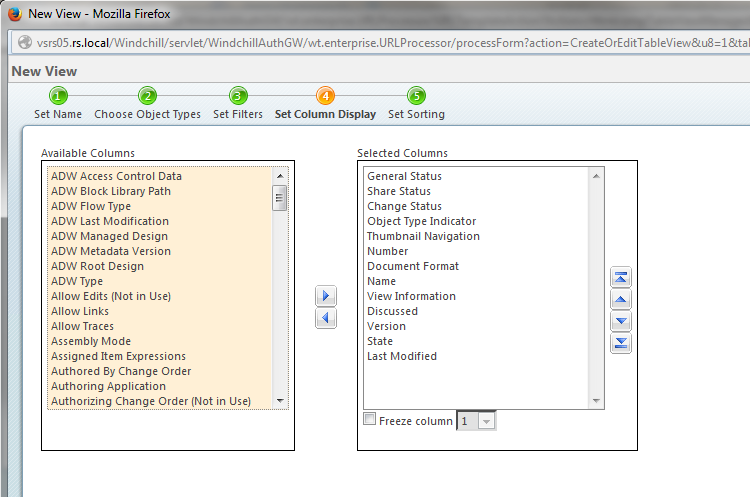750x497 pixels.
Task: Move selected column to bottom
Action: pyautogui.click(x=621, y=343)
